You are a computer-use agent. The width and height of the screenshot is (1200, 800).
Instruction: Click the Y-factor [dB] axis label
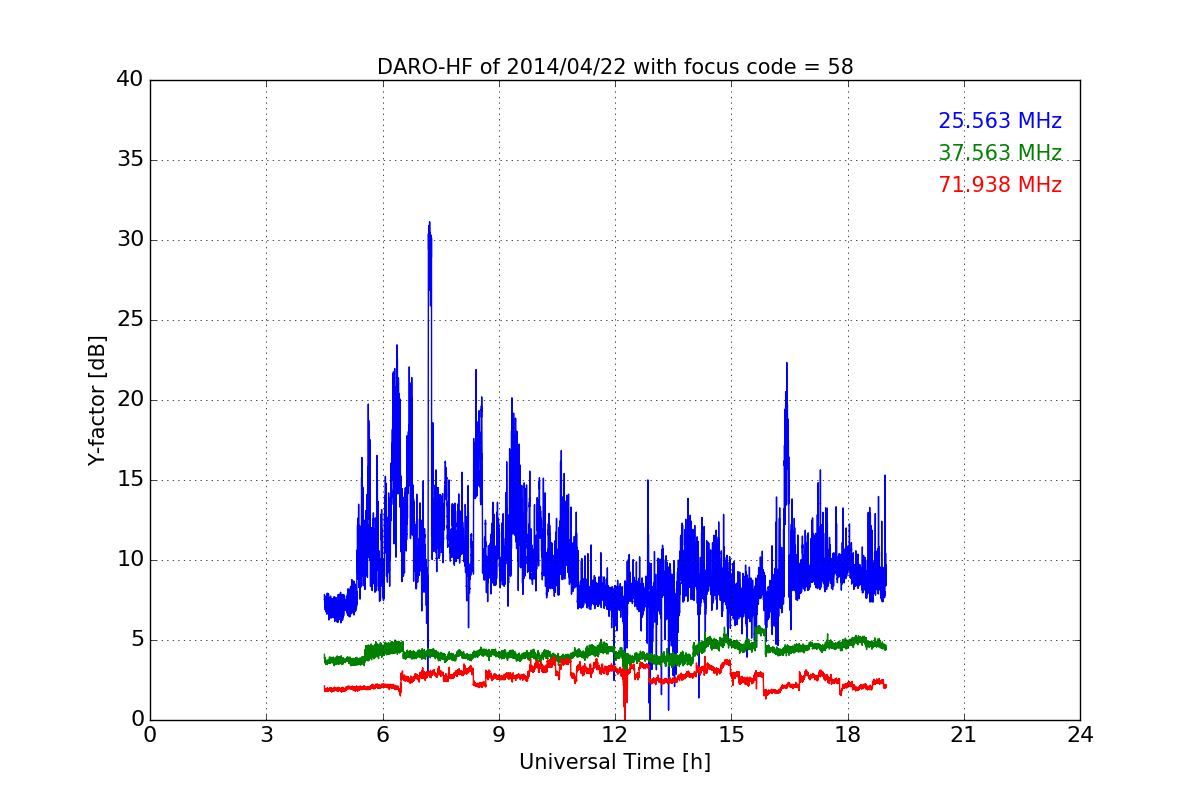97,400
